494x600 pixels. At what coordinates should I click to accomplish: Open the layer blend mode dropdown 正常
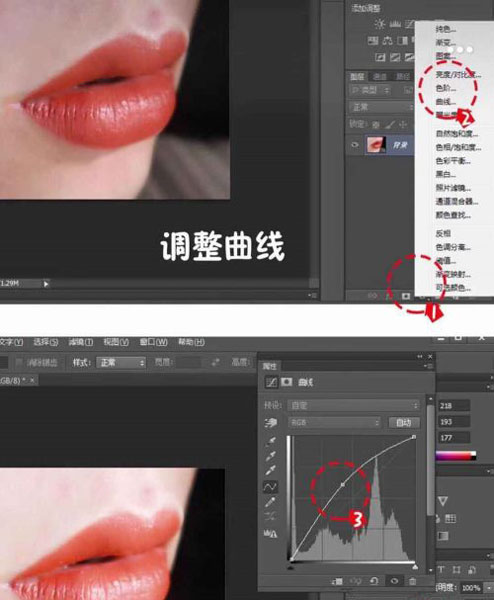tap(381, 107)
